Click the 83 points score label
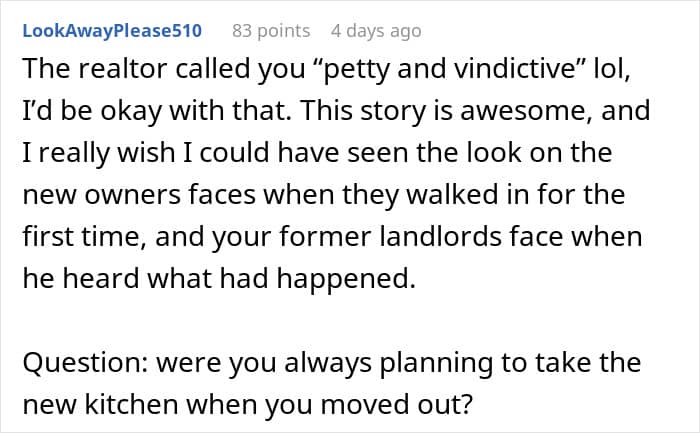Screen dimensions: 700x433 (x=271, y=31)
